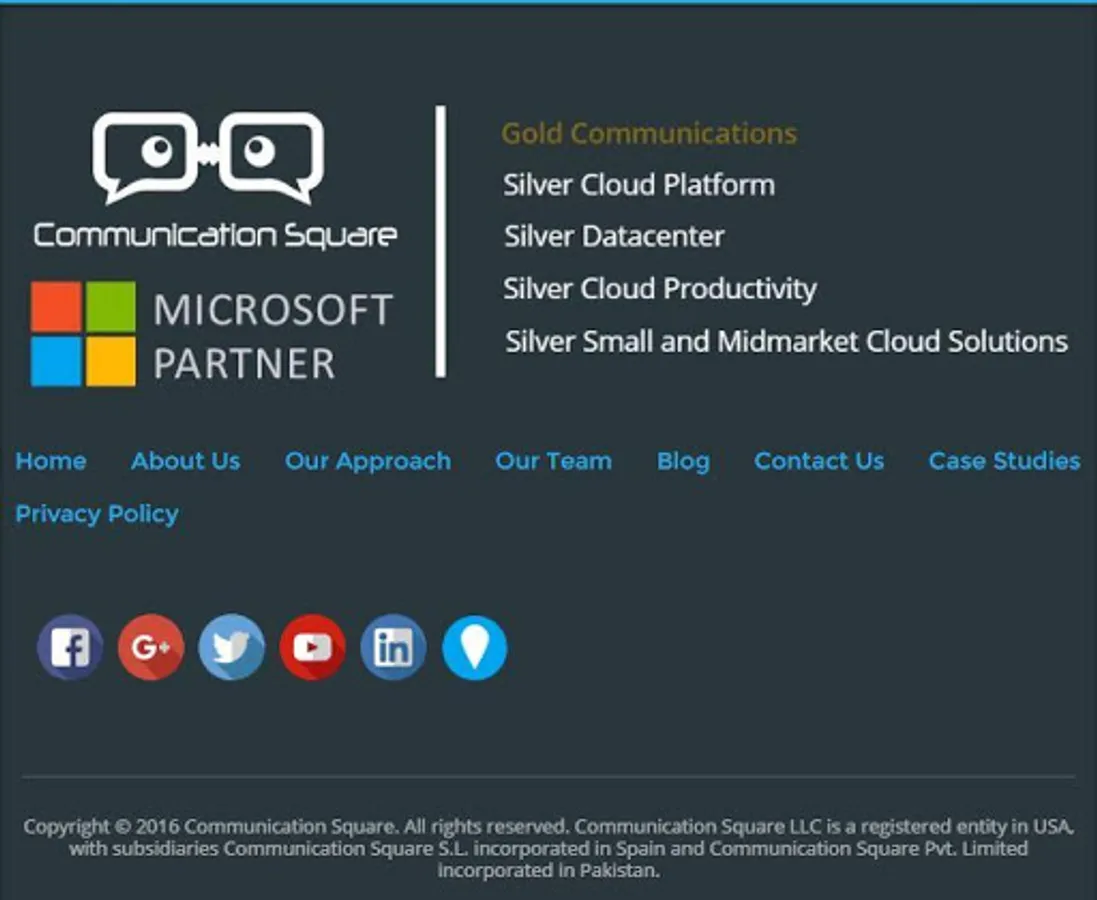
Task: Click the location pin icon
Action: tap(475, 647)
